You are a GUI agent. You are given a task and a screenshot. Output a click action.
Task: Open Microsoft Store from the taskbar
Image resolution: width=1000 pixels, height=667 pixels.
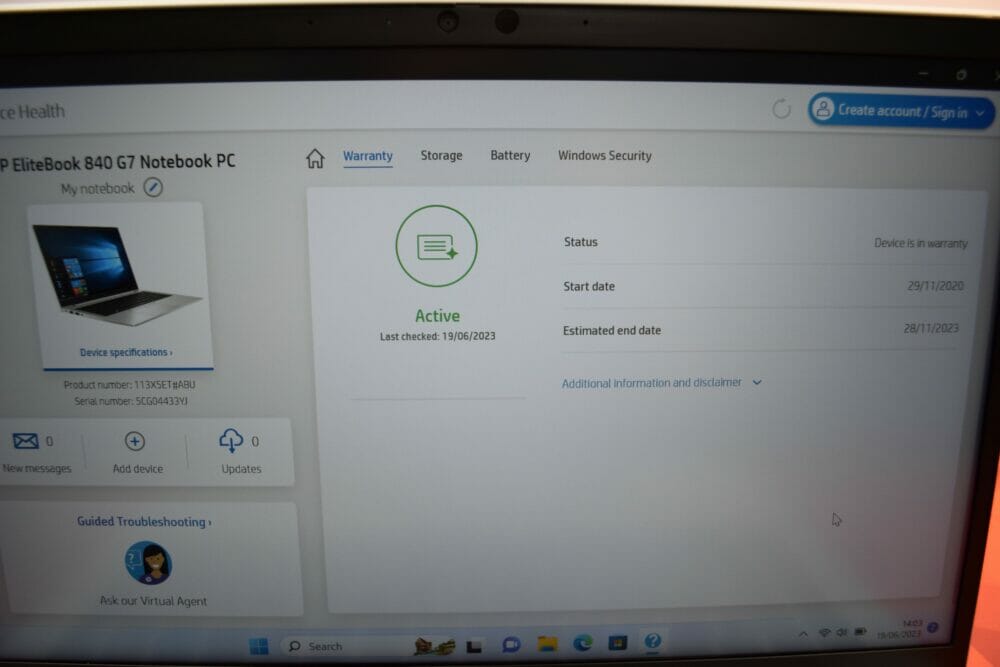coord(617,642)
